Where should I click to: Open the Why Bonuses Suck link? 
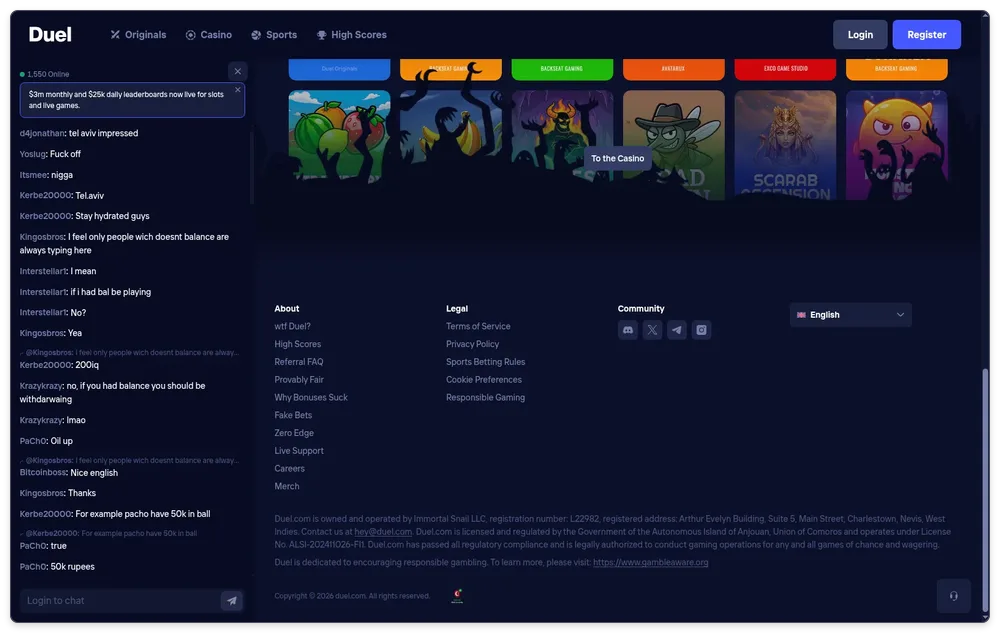point(311,398)
